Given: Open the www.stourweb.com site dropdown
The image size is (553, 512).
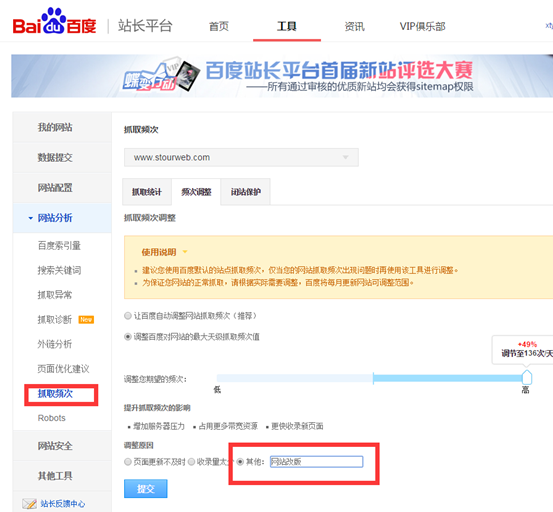Looking at the screenshot, I should tap(241, 157).
